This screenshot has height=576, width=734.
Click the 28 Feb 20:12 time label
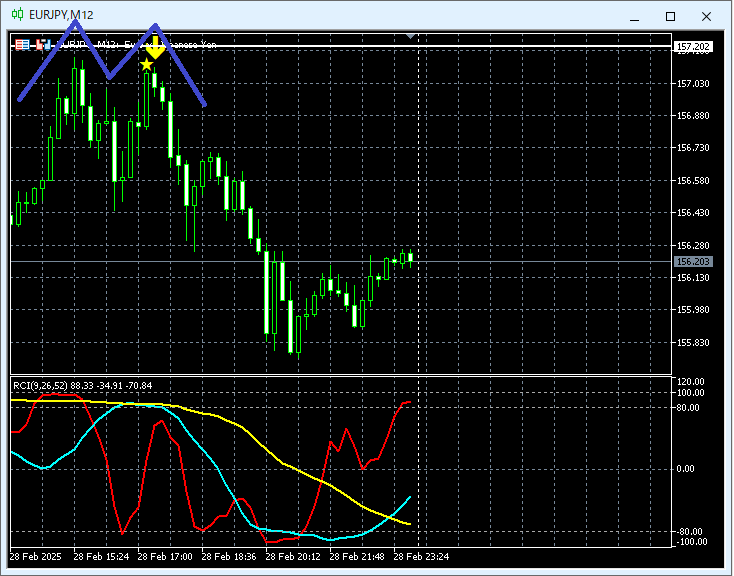tap(293, 557)
